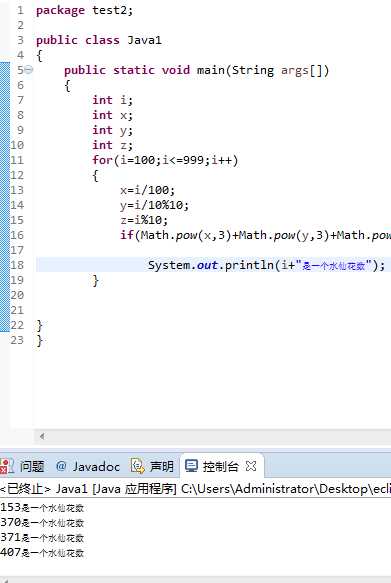Click the terminated Java1 launch description

[196, 489]
